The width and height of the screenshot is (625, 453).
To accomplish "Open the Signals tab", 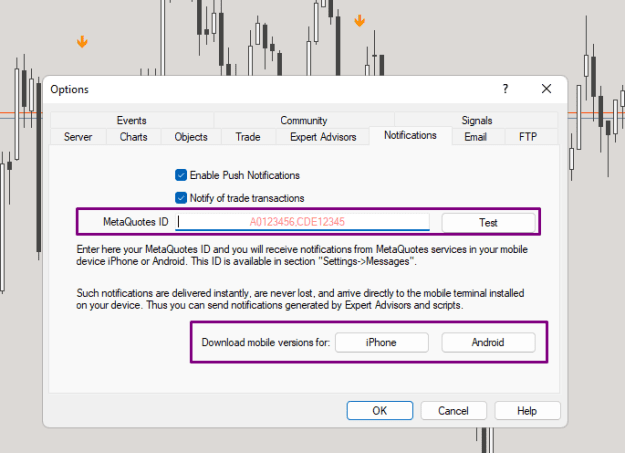I will click(x=476, y=120).
